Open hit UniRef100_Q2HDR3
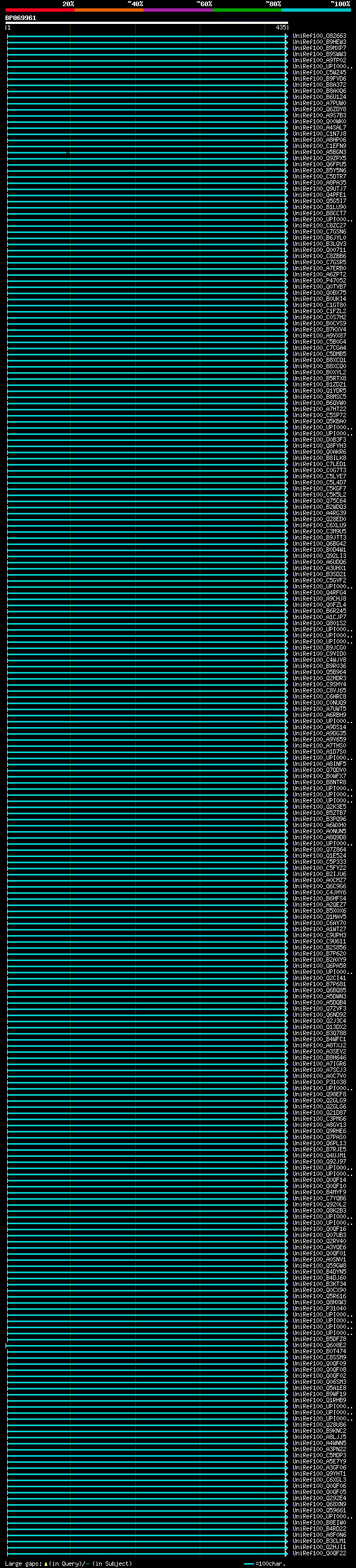356x1568 pixels. (x=319, y=678)
